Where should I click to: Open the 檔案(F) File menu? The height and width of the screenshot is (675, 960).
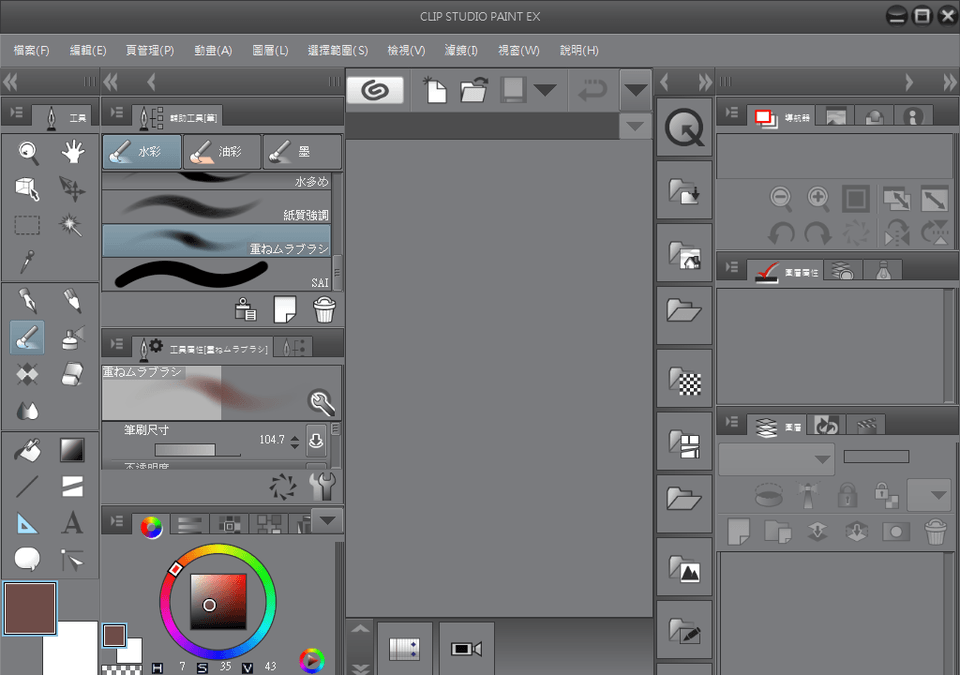click(x=32, y=50)
